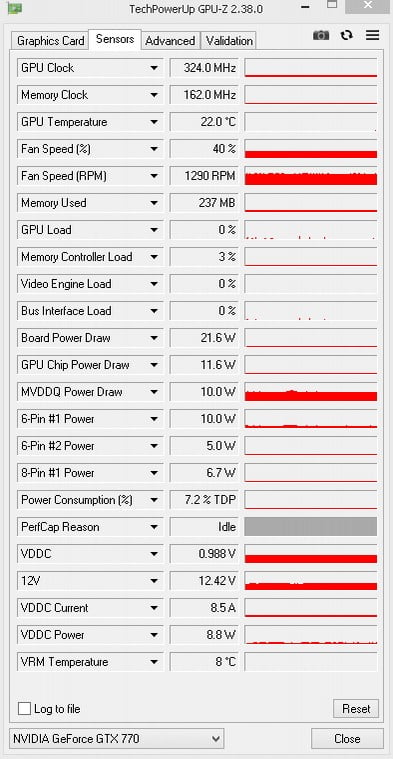Open the PerfCap Reason dropdown arrow
Image resolution: width=393 pixels, height=759 pixels.
(x=154, y=527)
